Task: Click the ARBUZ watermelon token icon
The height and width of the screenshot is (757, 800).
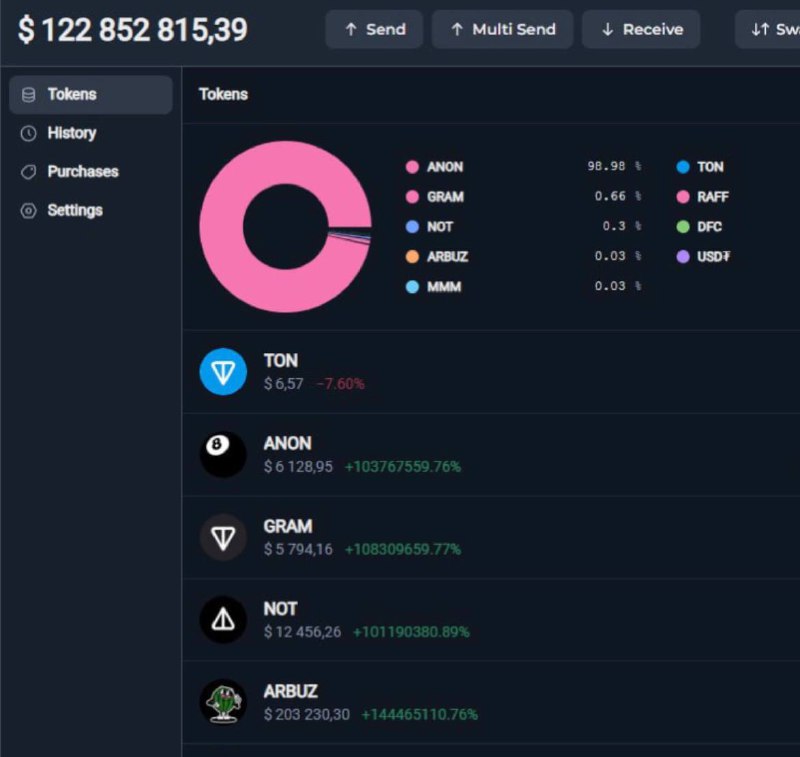Action: (223, 702)
